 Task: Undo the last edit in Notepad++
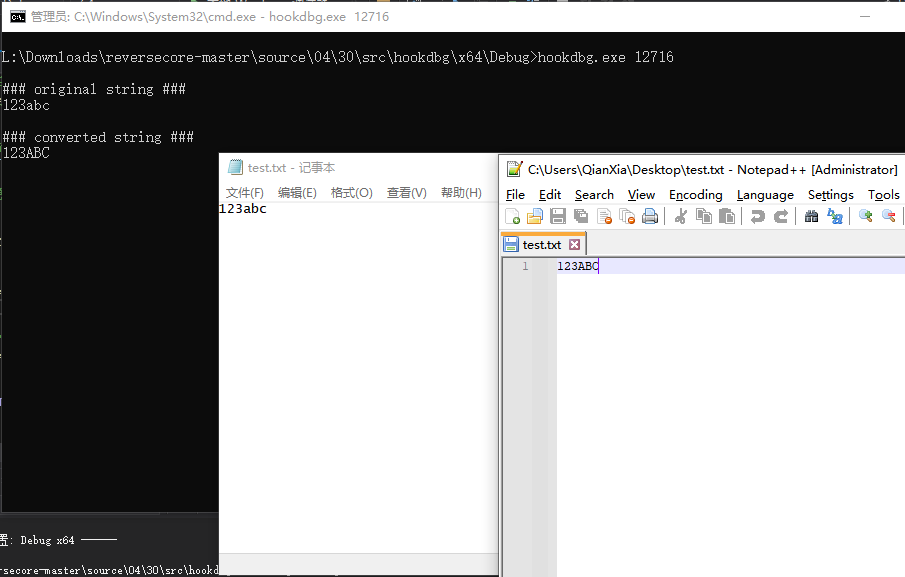point(755,215)
